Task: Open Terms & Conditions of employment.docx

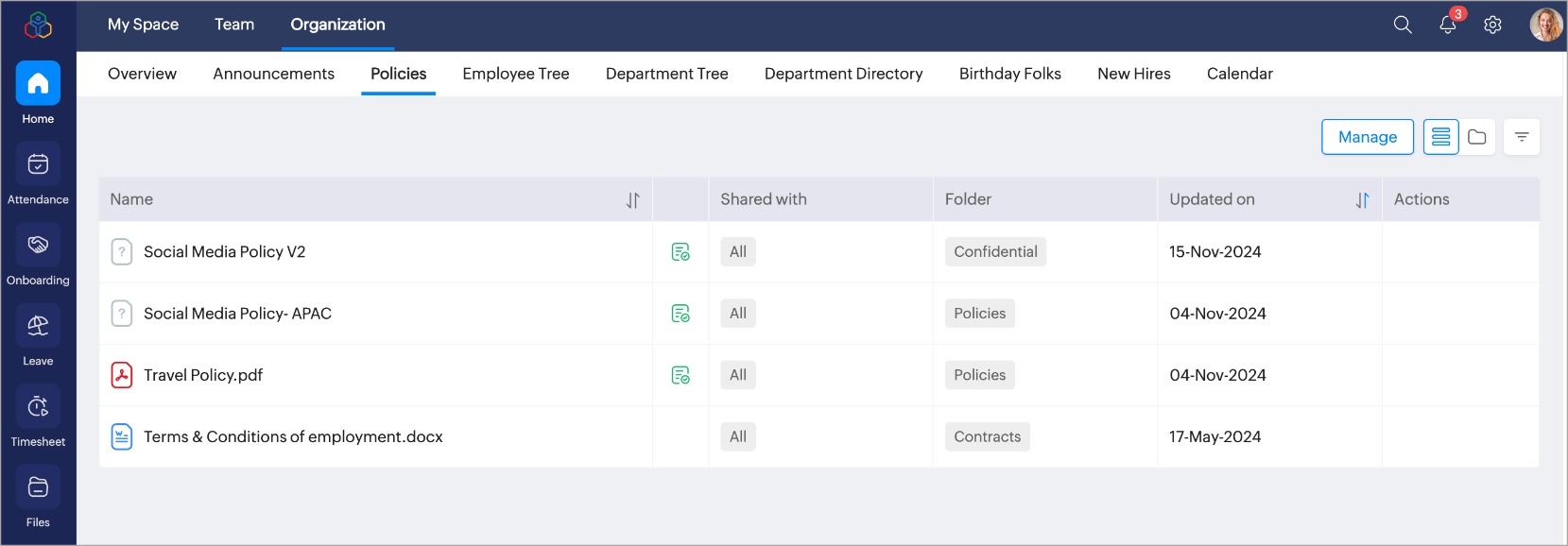Action: [x=293, y=436]
